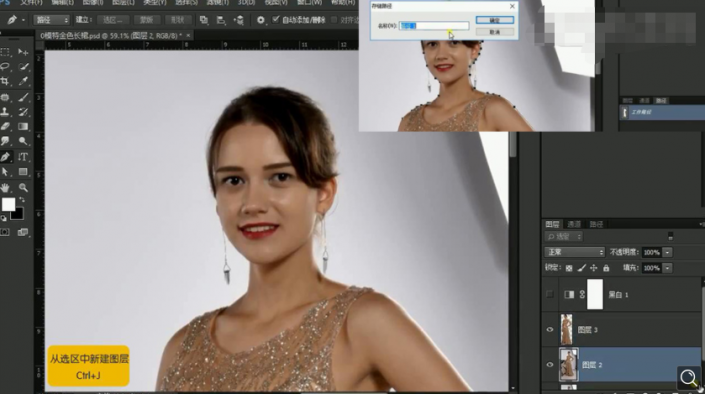705x394 pixels.
Task: Click lock transparent pixels icon
Action: tap(569, 268)
